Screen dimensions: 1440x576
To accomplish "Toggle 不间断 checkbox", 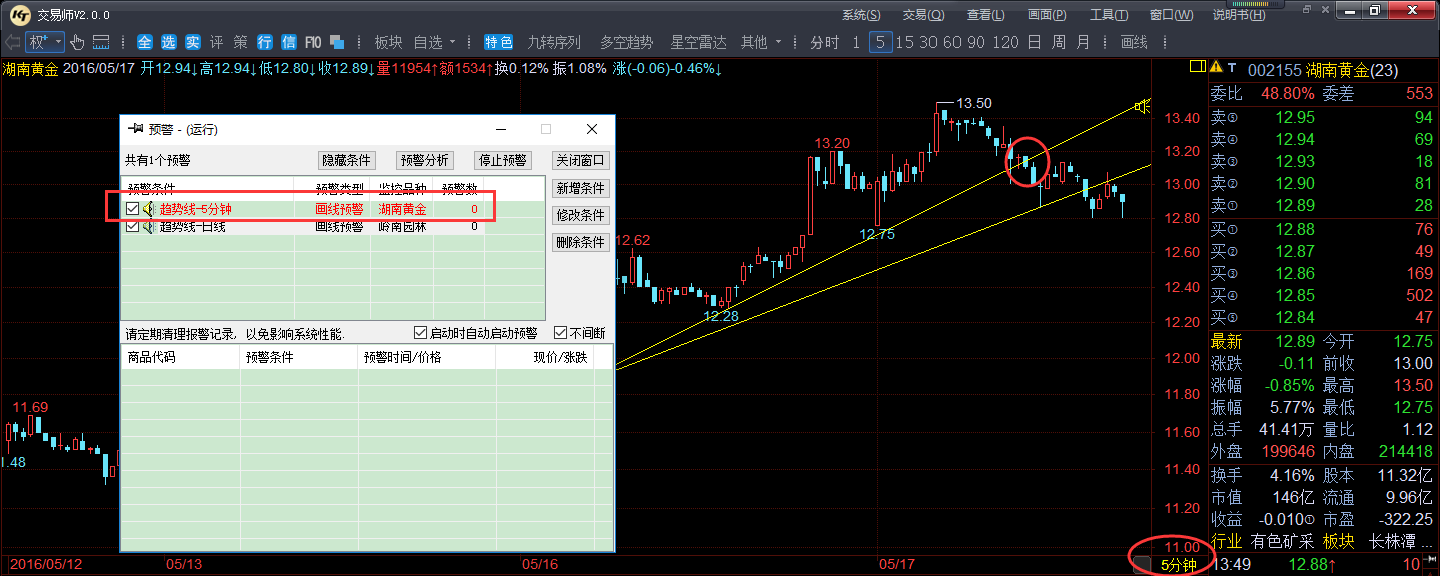I will (x=560, y=333).
